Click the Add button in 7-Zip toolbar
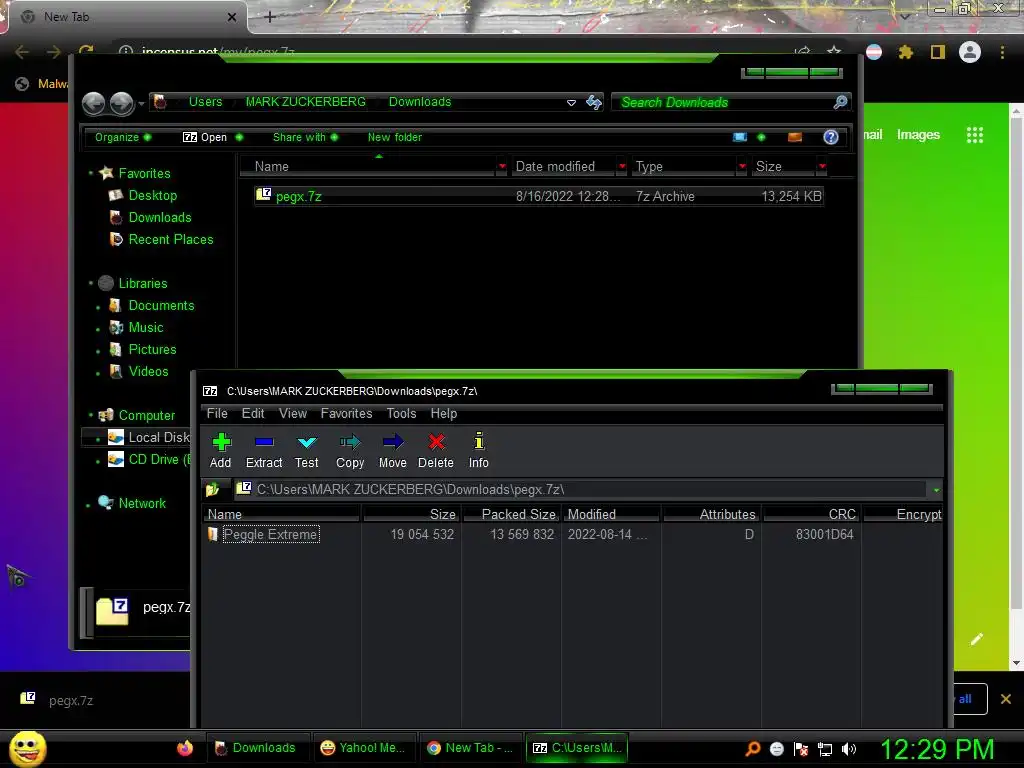Screen dimensions: 1024x768 coord(221,450)
